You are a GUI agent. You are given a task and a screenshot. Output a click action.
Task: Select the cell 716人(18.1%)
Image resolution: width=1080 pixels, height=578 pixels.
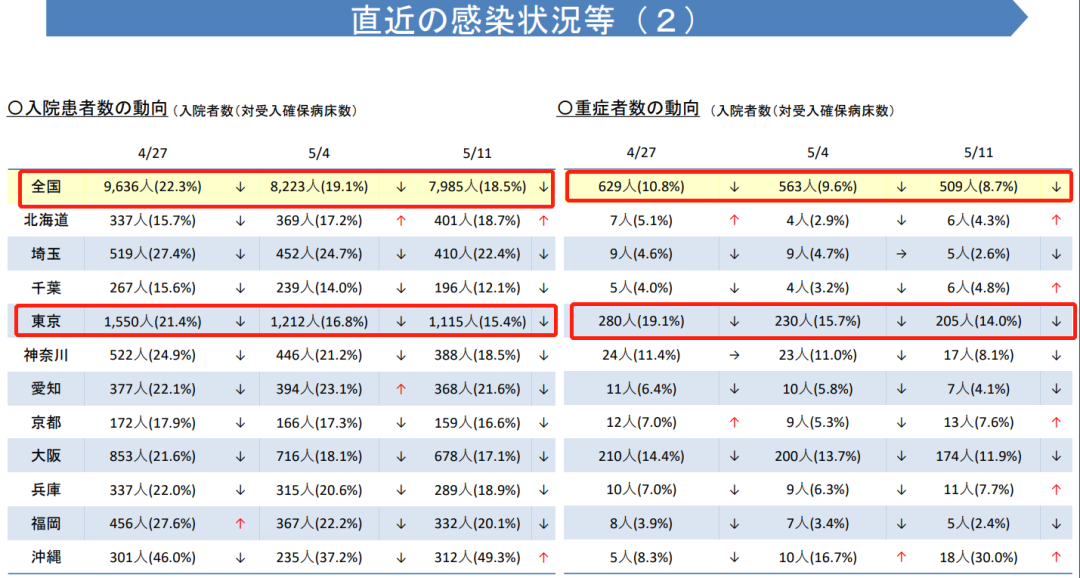[319, 455]
